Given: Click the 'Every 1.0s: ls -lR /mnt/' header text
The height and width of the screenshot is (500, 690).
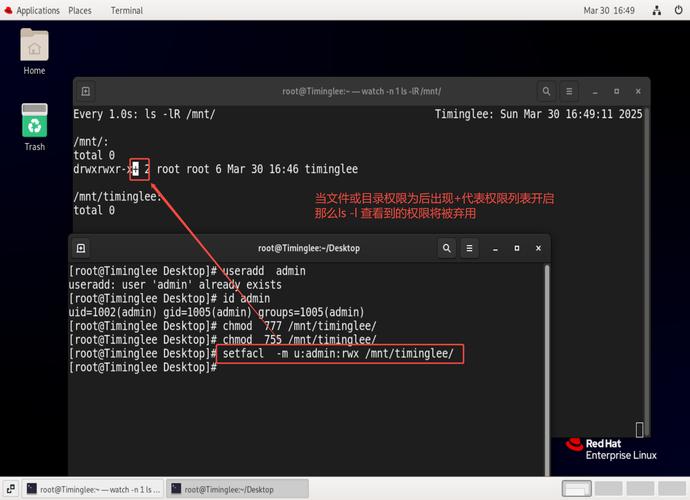Looking at the screenshot, I should (x=144, y=114).
